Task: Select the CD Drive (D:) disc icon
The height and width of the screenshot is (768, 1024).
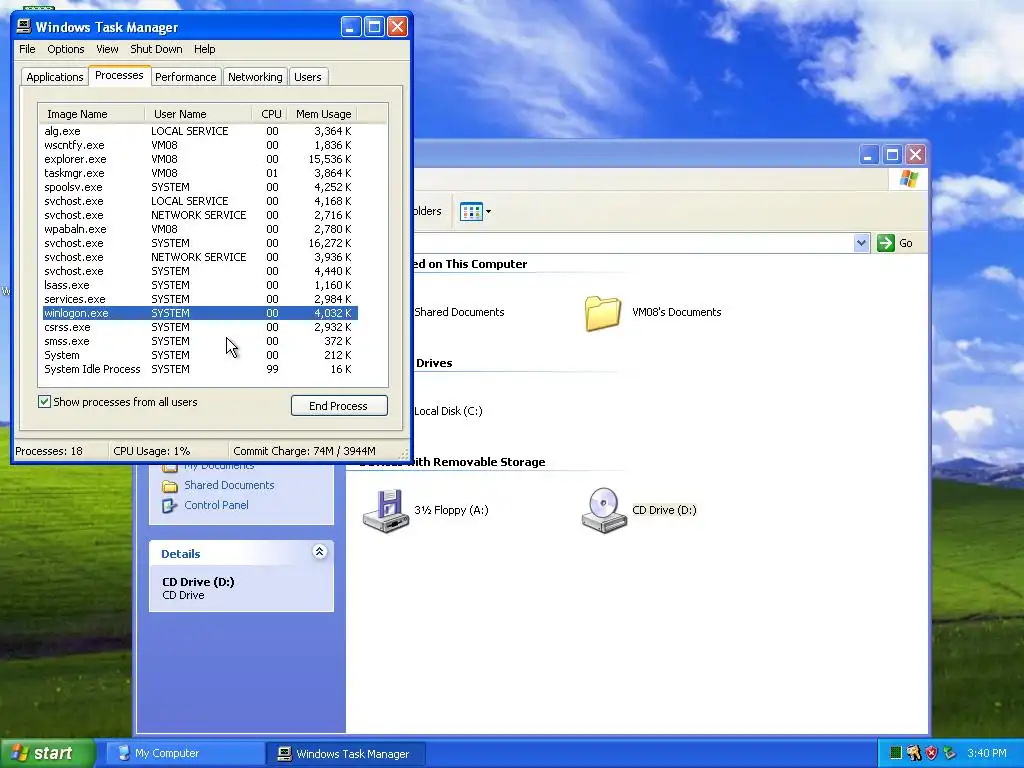Action: point(604,510)
